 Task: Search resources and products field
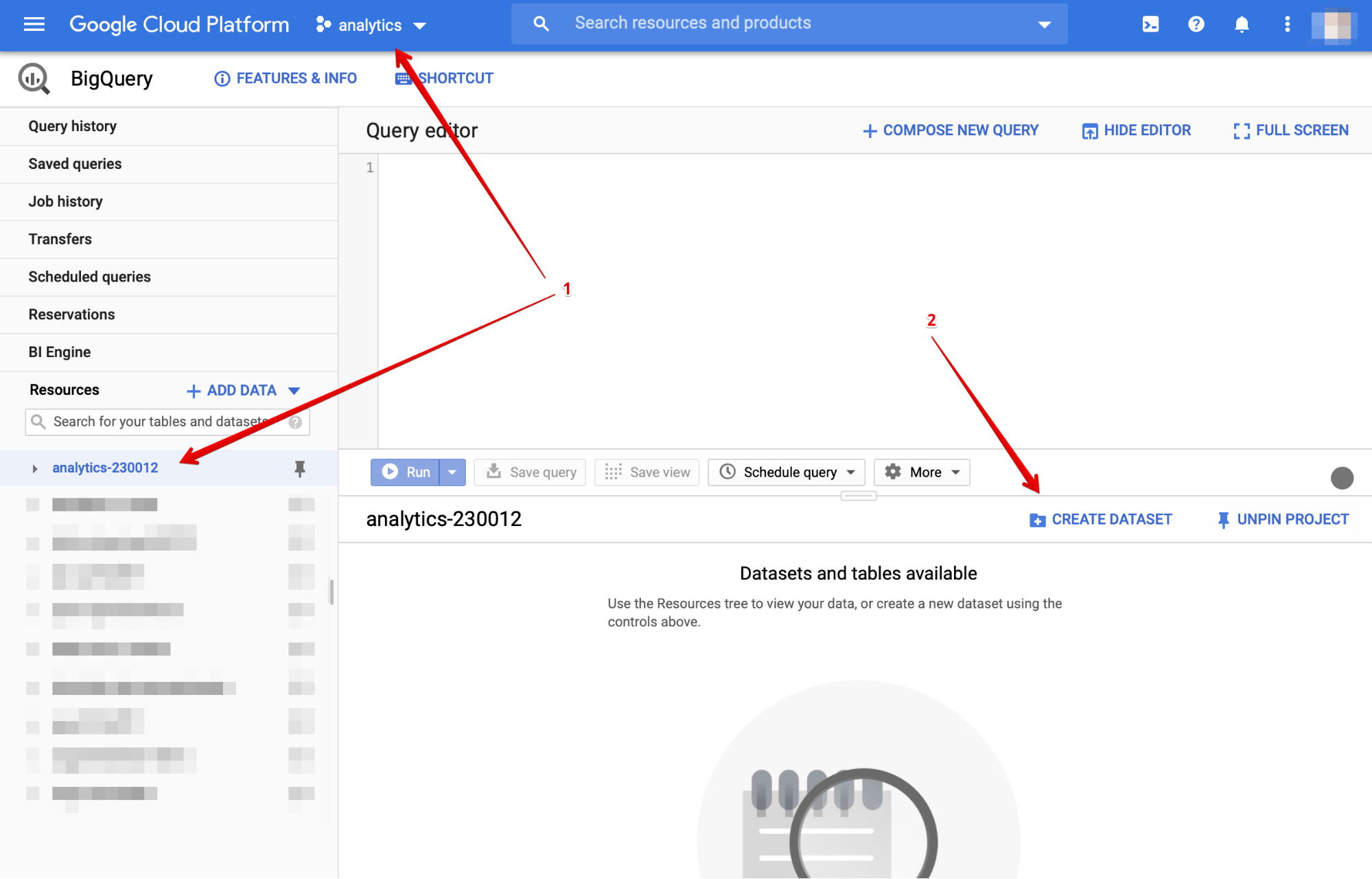click(x=789, y=24)
